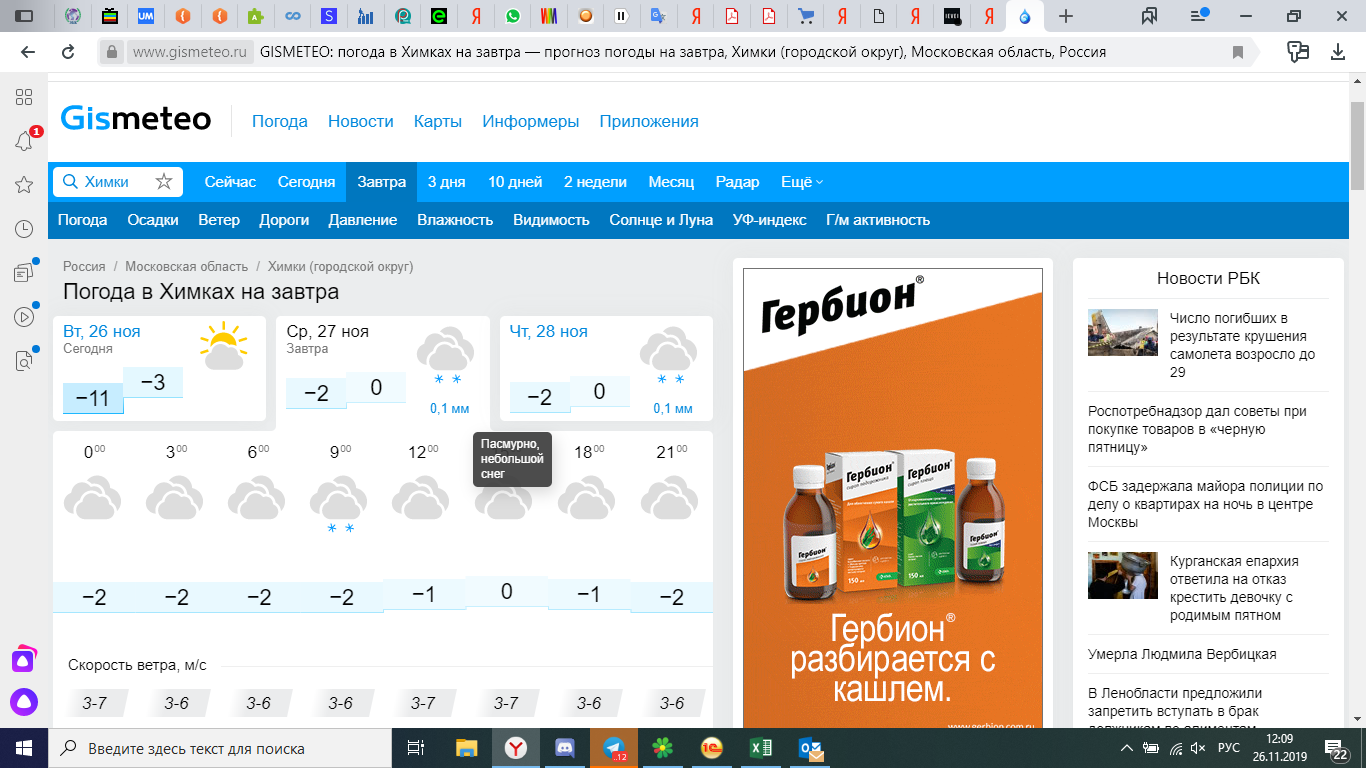Viewport: 1366px width, 768px height.
Task: Select the Сейчас forecast tab
Action: pos(230,182)
